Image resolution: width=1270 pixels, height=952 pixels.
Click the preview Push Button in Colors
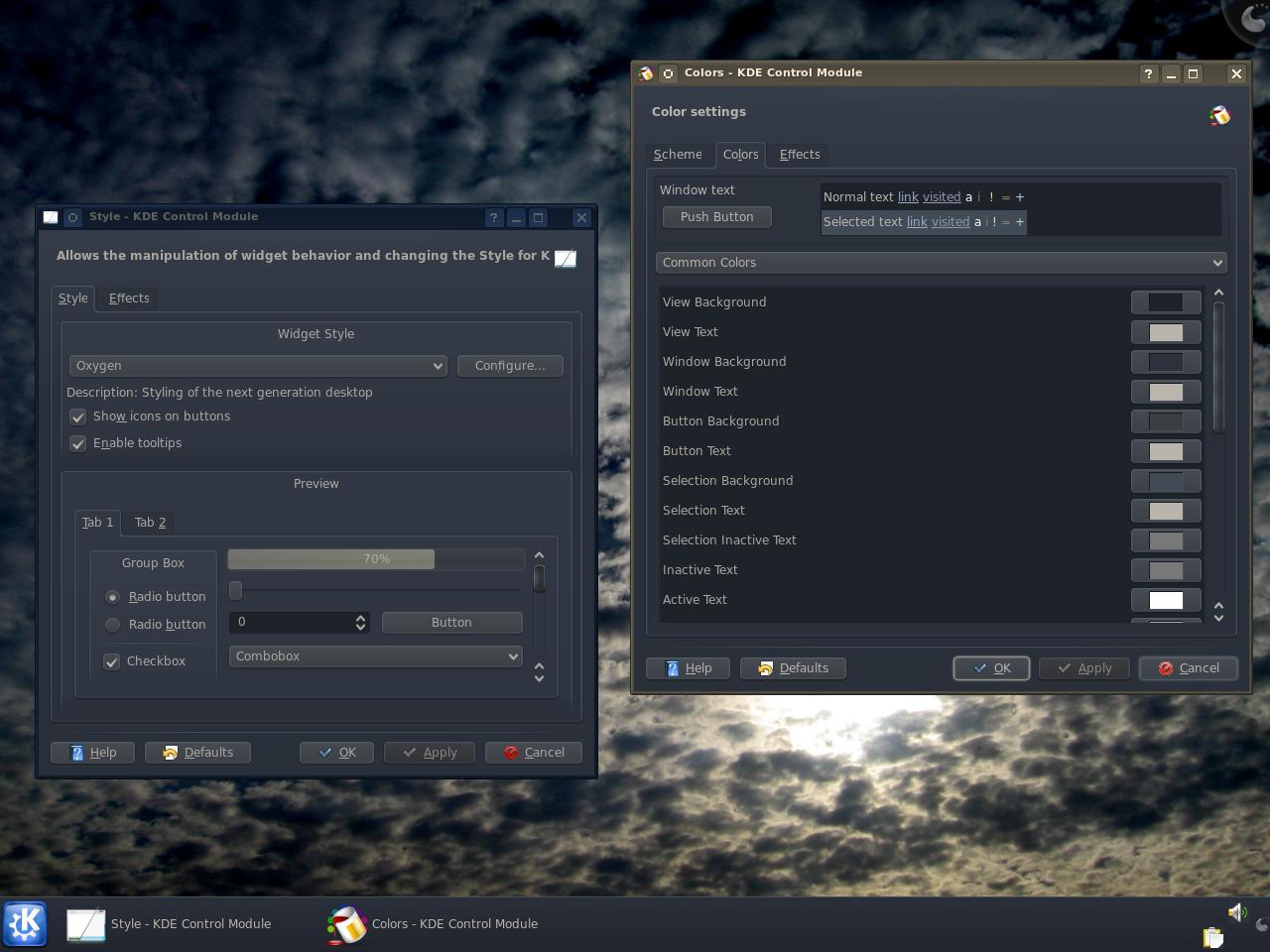coord(716,217)
